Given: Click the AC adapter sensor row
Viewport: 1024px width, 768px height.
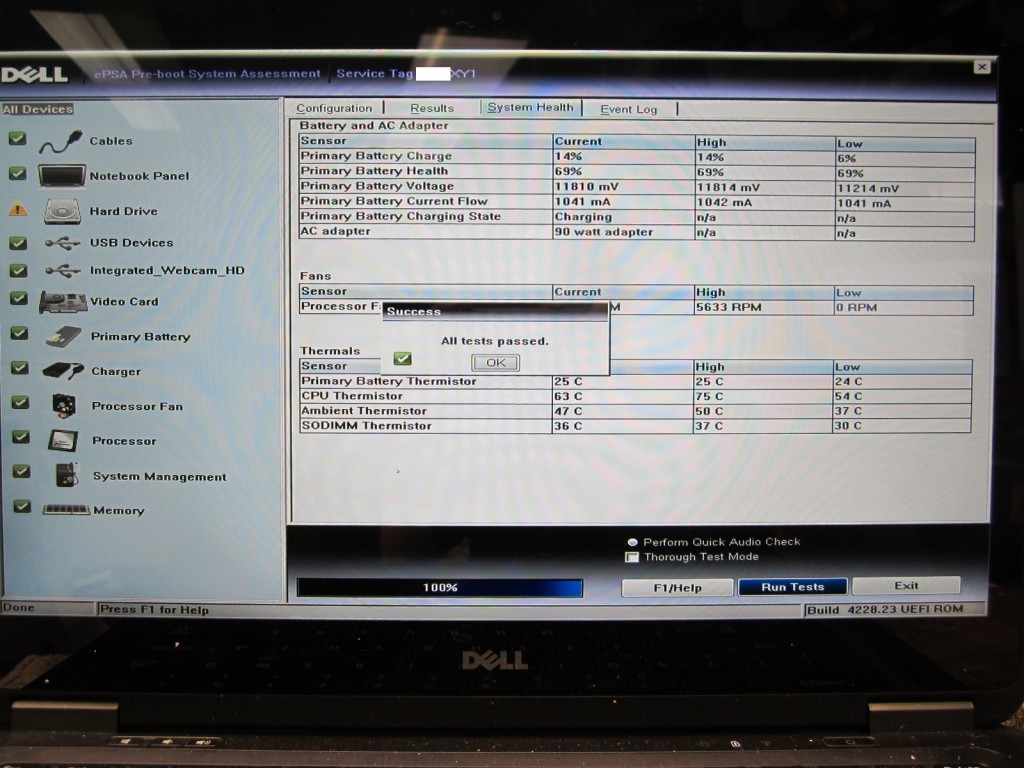Looking at the screenshot, I should (x=637, y=232).
